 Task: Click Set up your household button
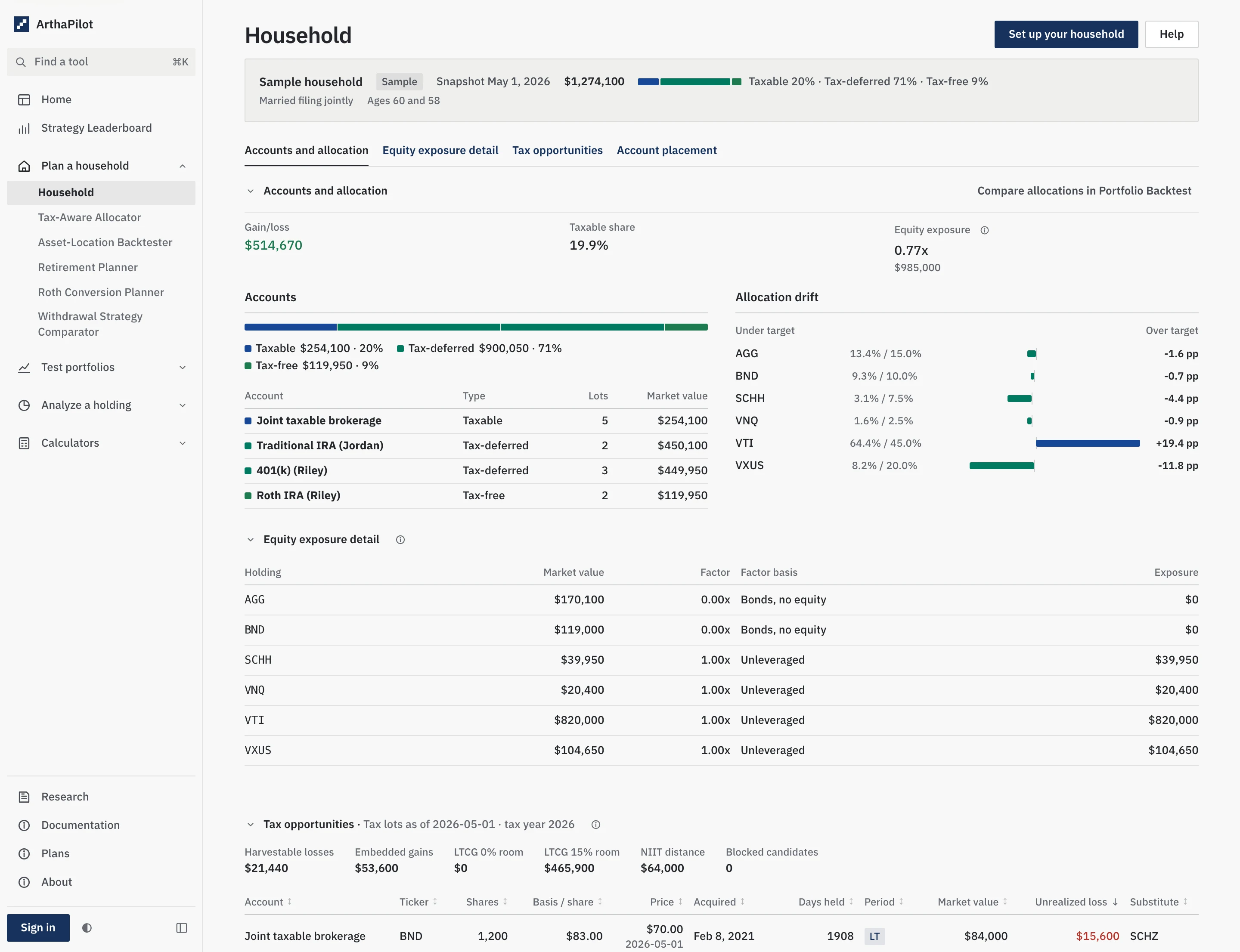pos(1066,34)
